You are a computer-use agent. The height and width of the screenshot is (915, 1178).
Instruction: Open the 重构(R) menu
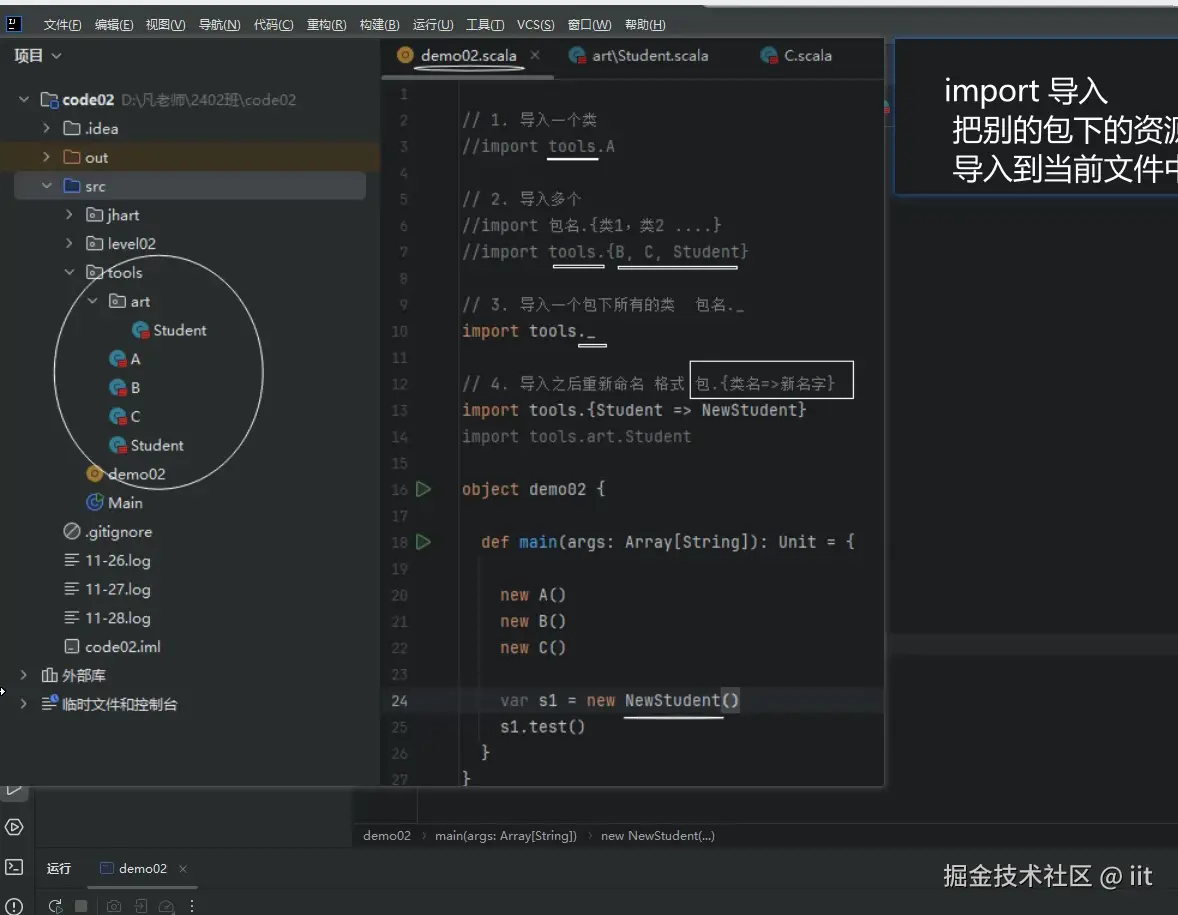[x=326, y=25]
